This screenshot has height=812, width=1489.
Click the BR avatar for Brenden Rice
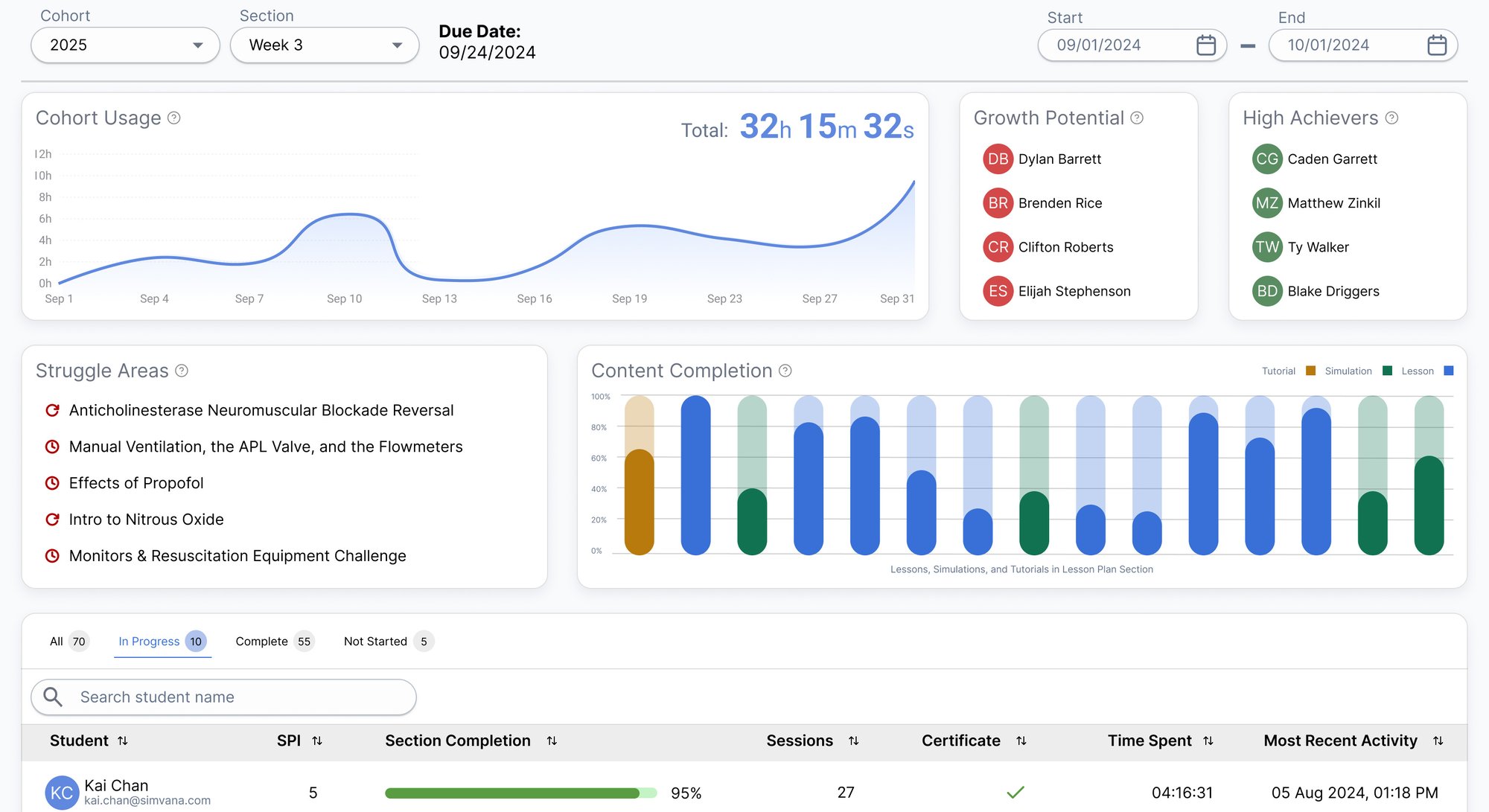click(998, 203)
